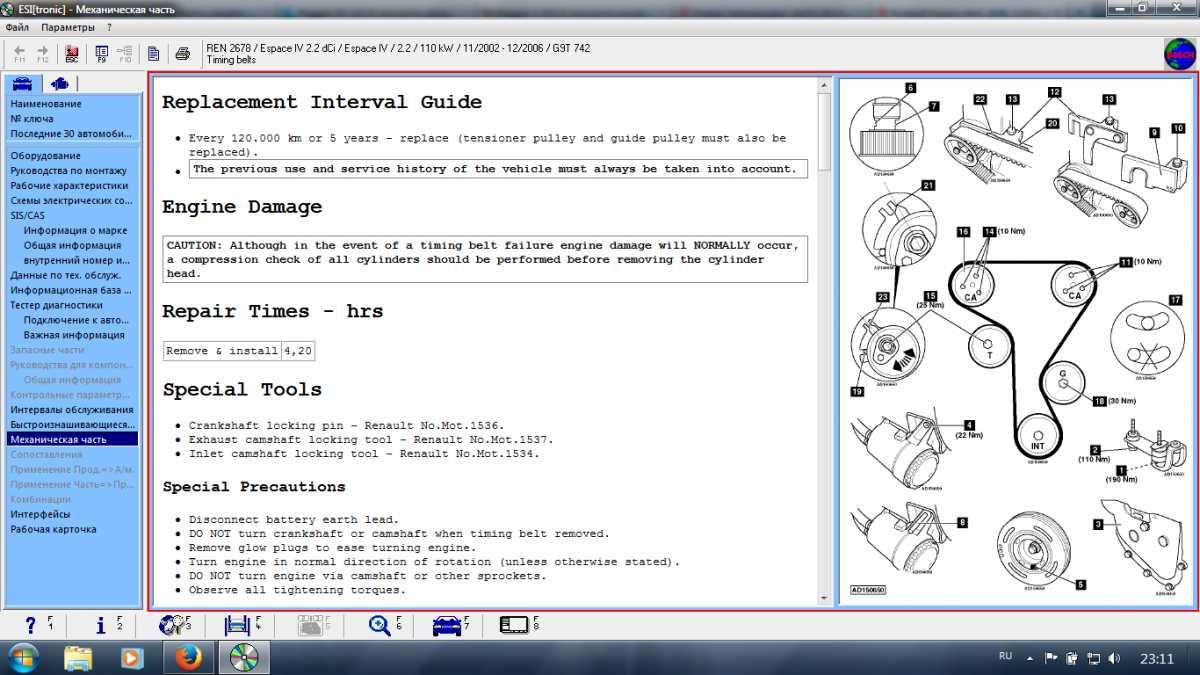The height and width of the screenshot is (675, 1200).
Task: Click the Remove & install table cell
Action: point(222,351)
